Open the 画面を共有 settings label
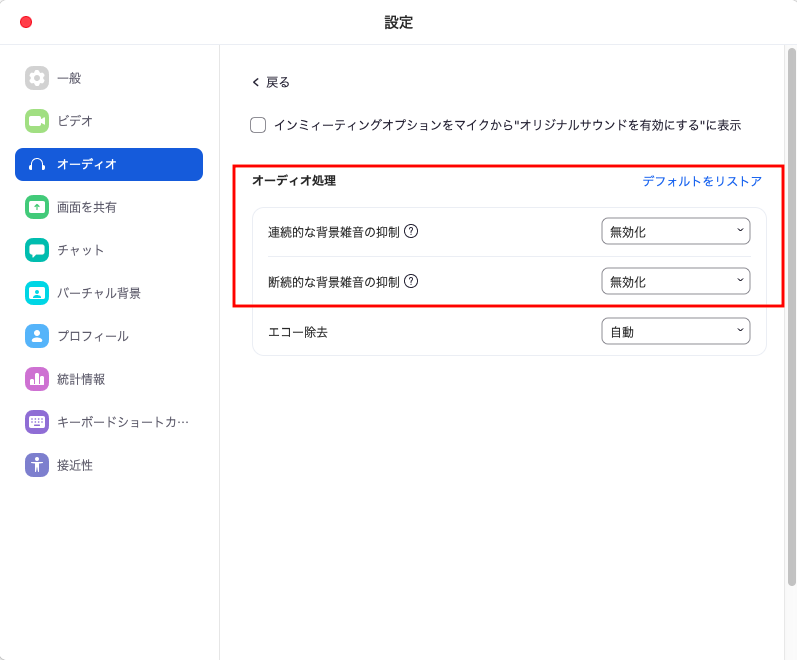797x660 pixels. 87,207
